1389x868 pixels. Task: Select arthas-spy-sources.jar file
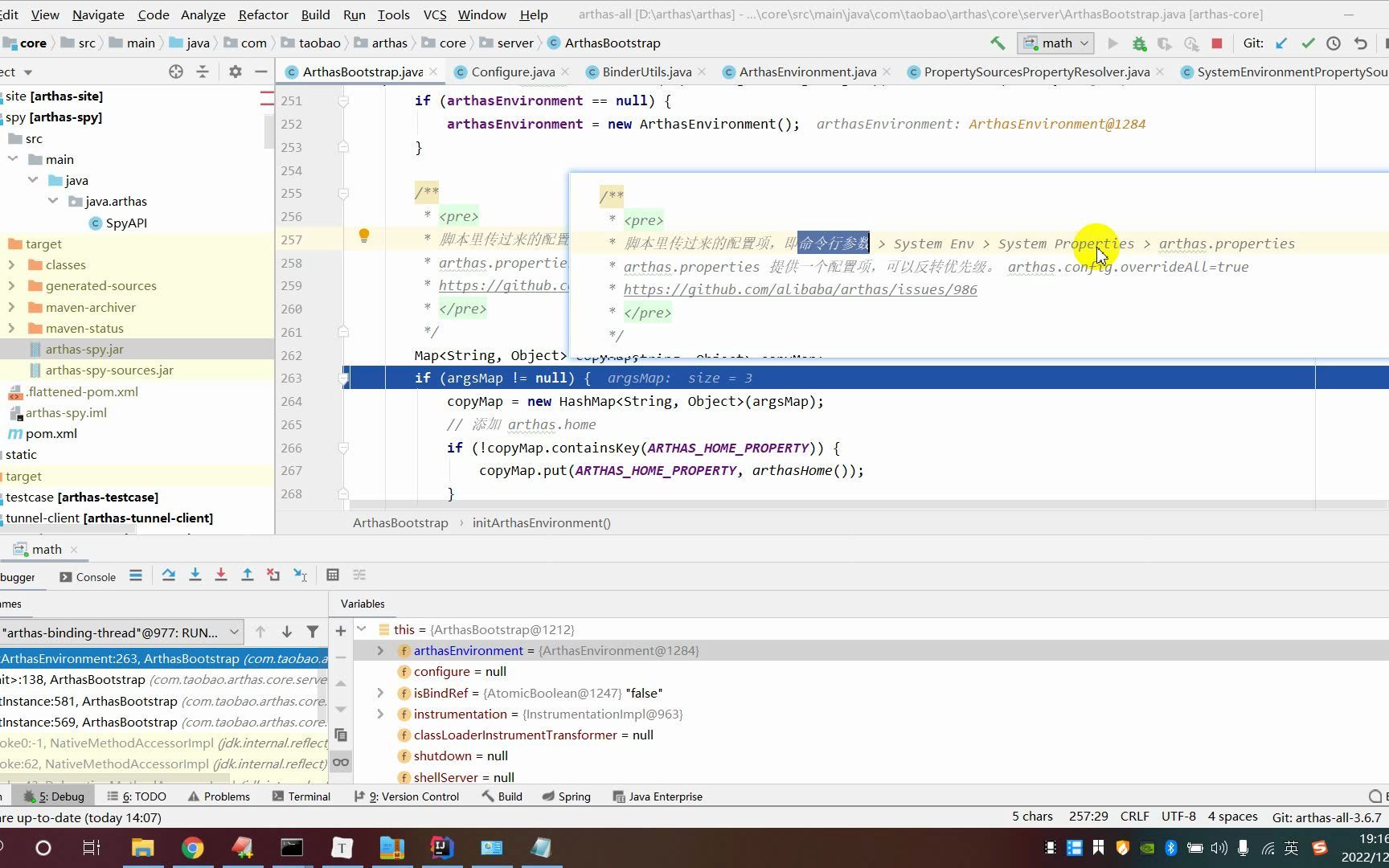pos(109,370)
